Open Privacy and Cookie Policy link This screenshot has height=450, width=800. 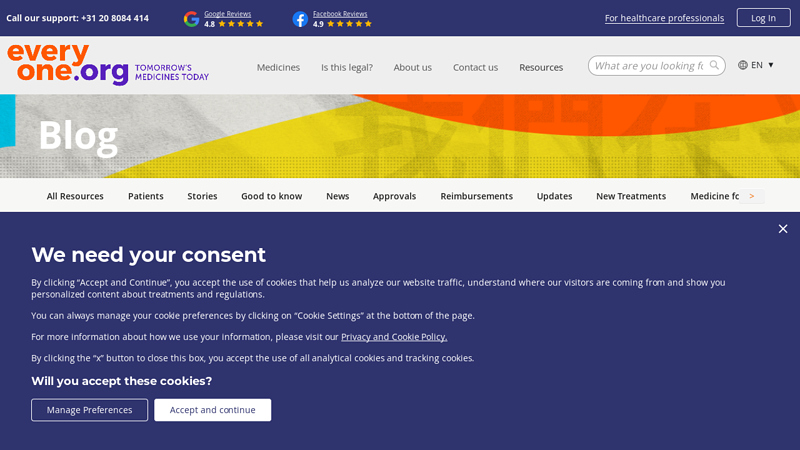click(x=394, y=337)
